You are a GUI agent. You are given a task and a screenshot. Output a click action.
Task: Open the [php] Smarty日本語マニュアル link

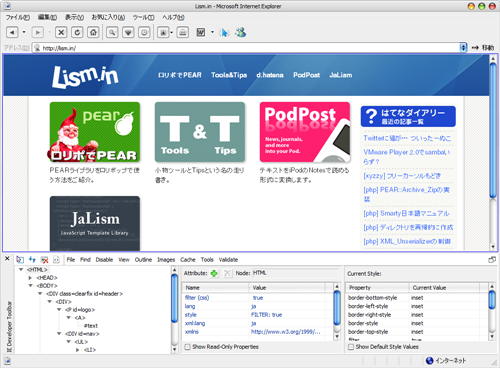406,213
